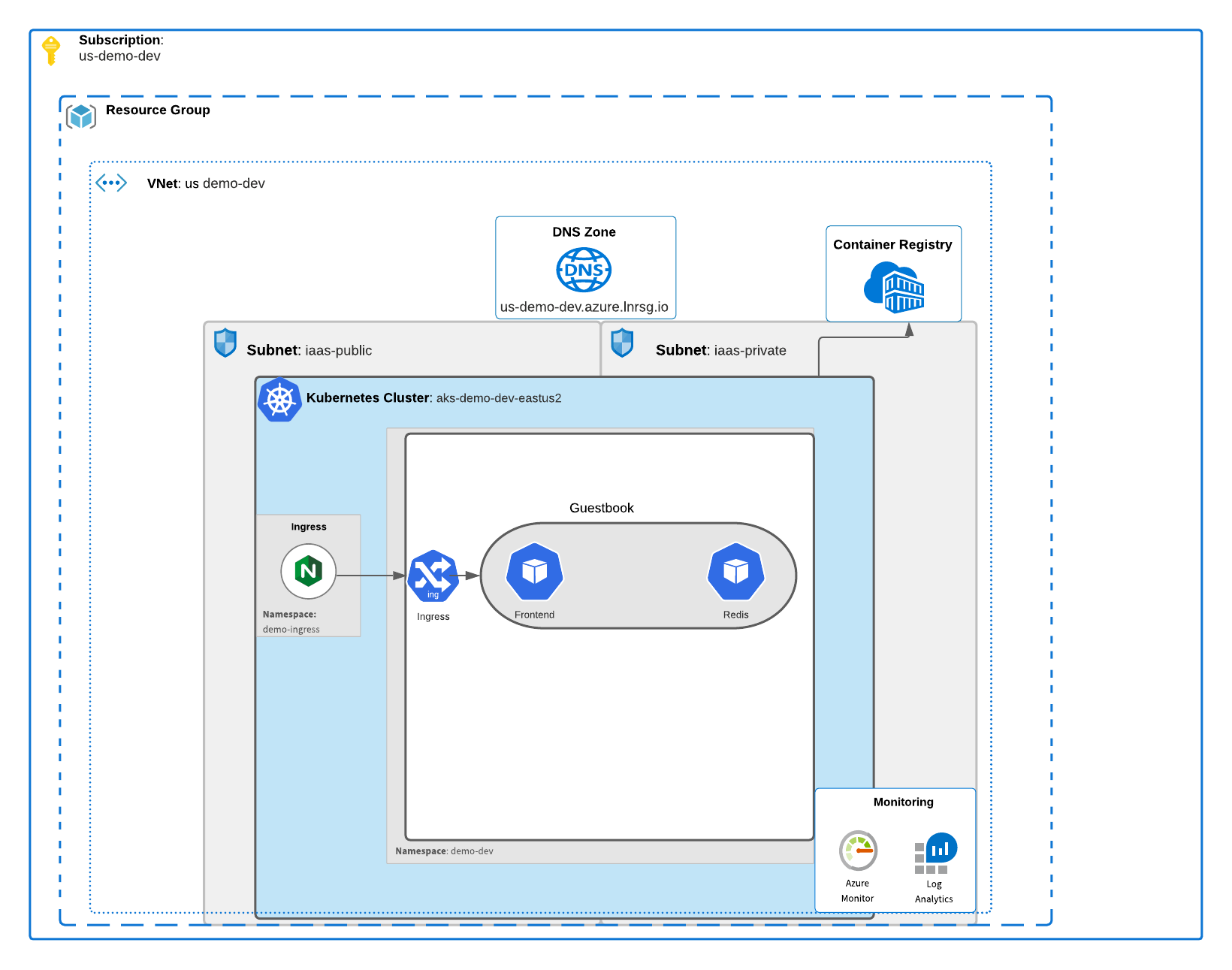Click the us-demo-dev subscription name
Image resolution: width=1232 pixels, height=970 pixels.
coord(119,56)
